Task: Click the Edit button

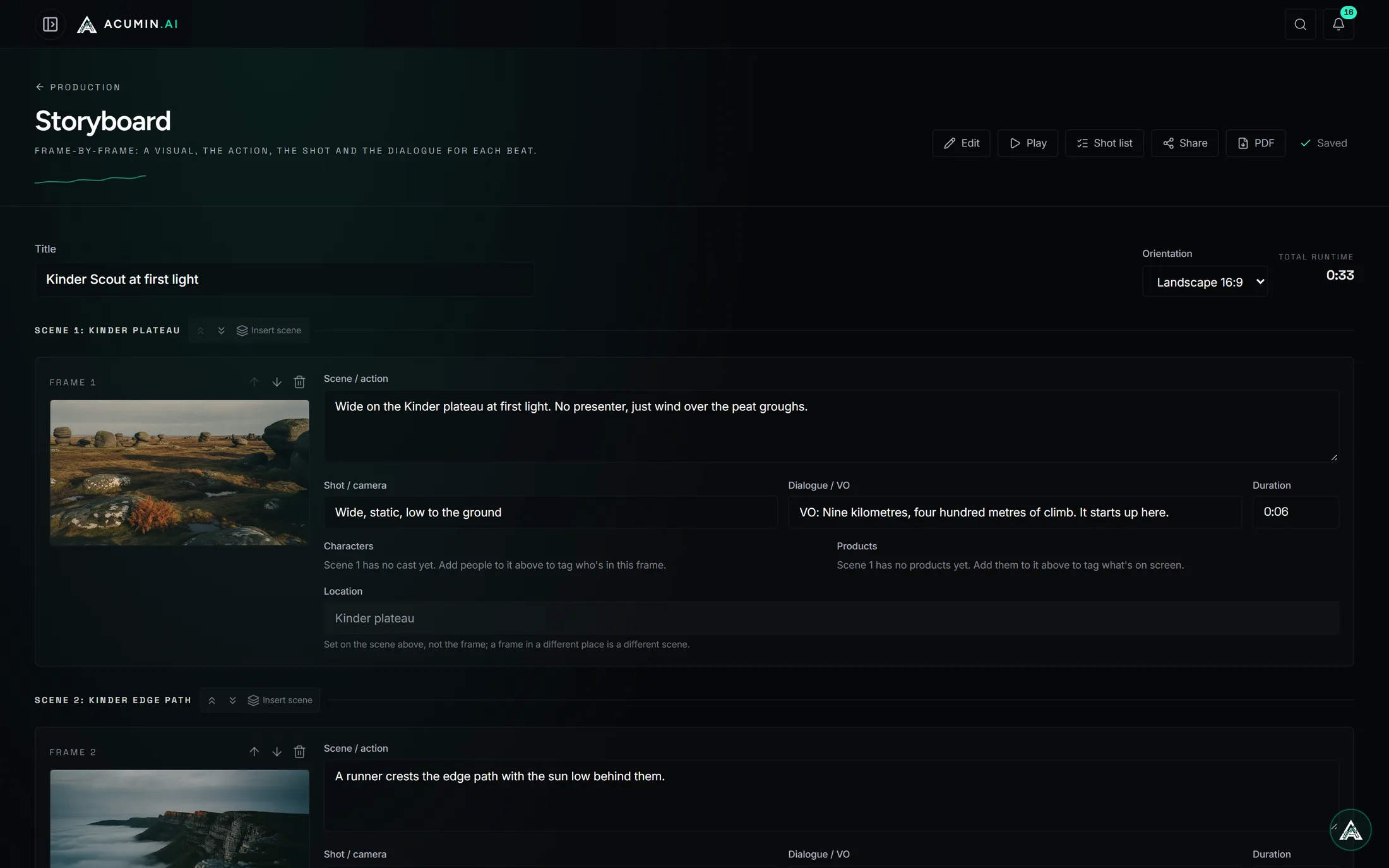Action: [x=961, y=143]
